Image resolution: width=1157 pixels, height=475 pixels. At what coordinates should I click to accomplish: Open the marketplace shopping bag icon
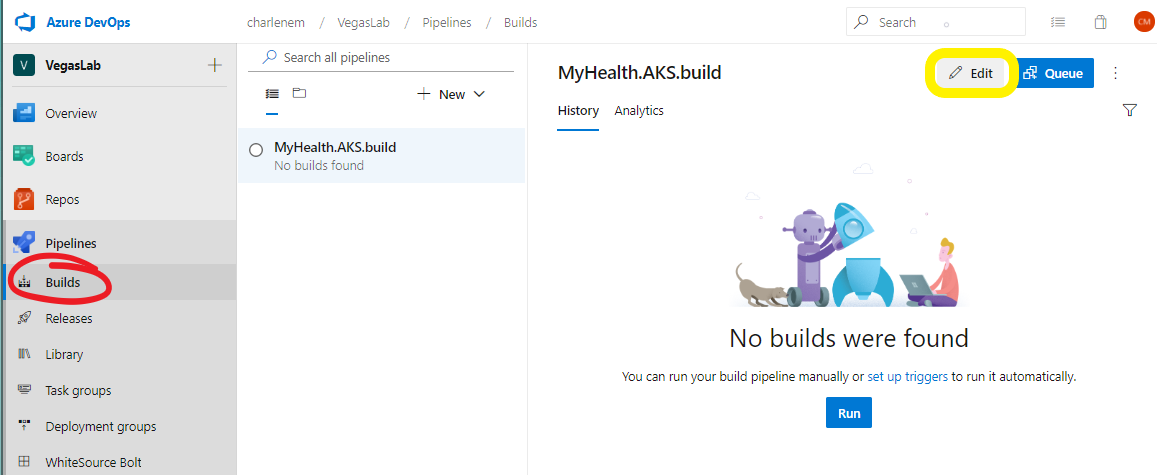(1100, 22)
